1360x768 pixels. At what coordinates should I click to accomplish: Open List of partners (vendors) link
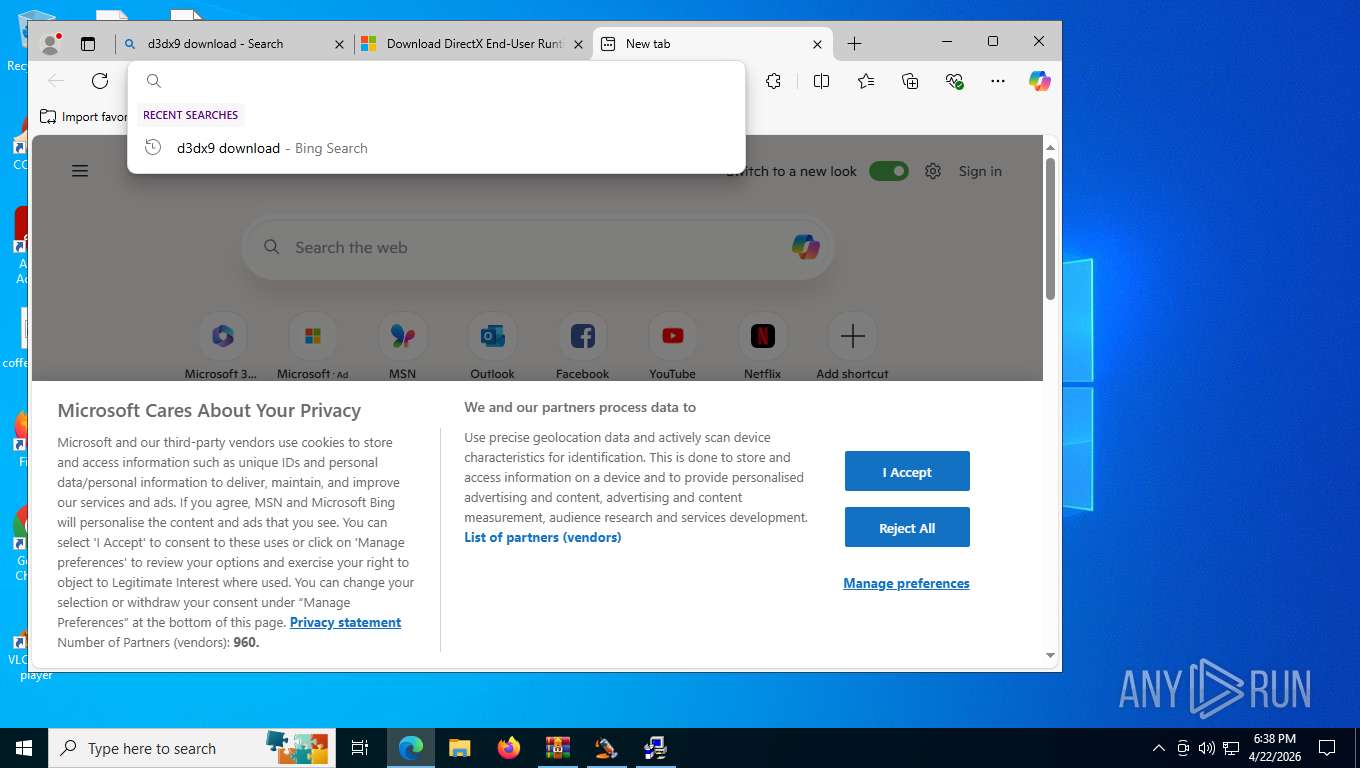543,537
